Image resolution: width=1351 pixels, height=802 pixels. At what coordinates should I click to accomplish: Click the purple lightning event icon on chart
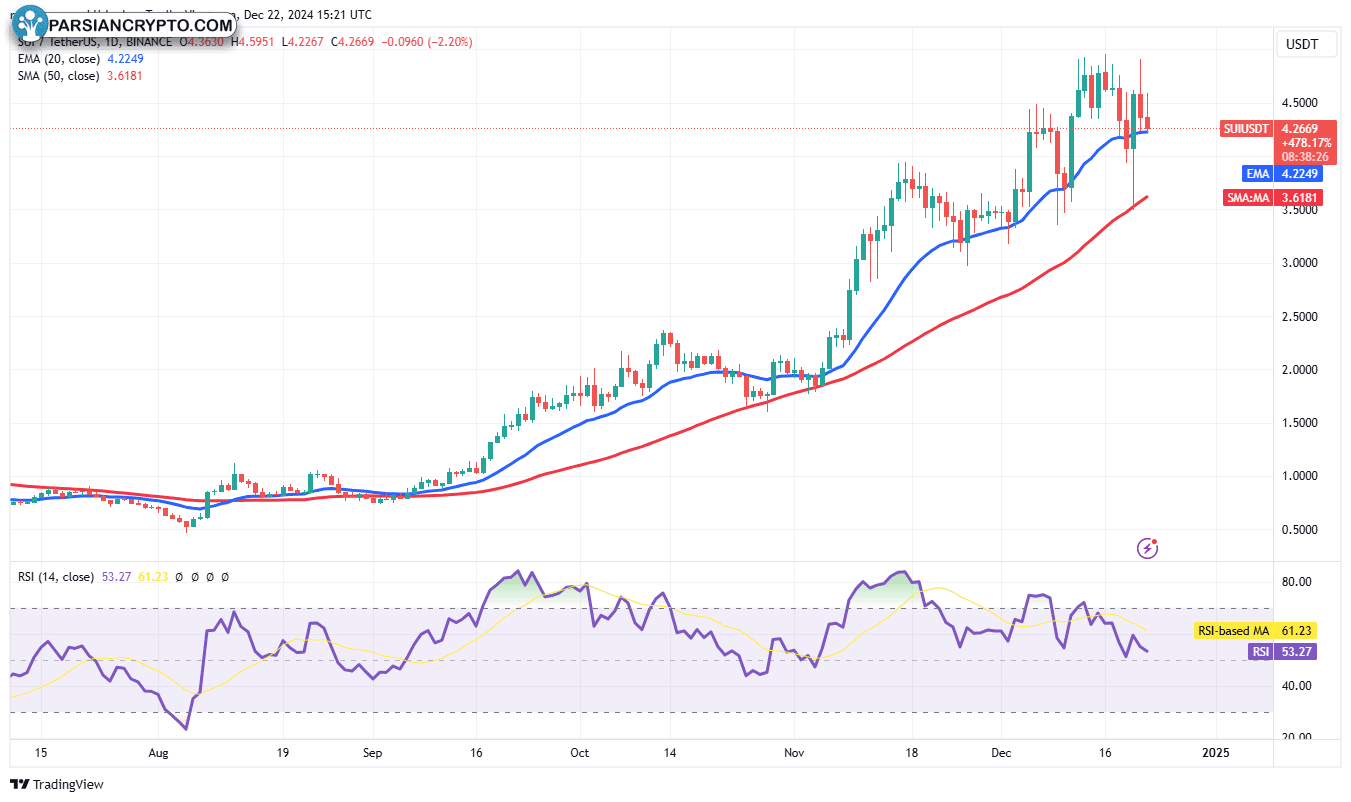[x=1149, y=547]
